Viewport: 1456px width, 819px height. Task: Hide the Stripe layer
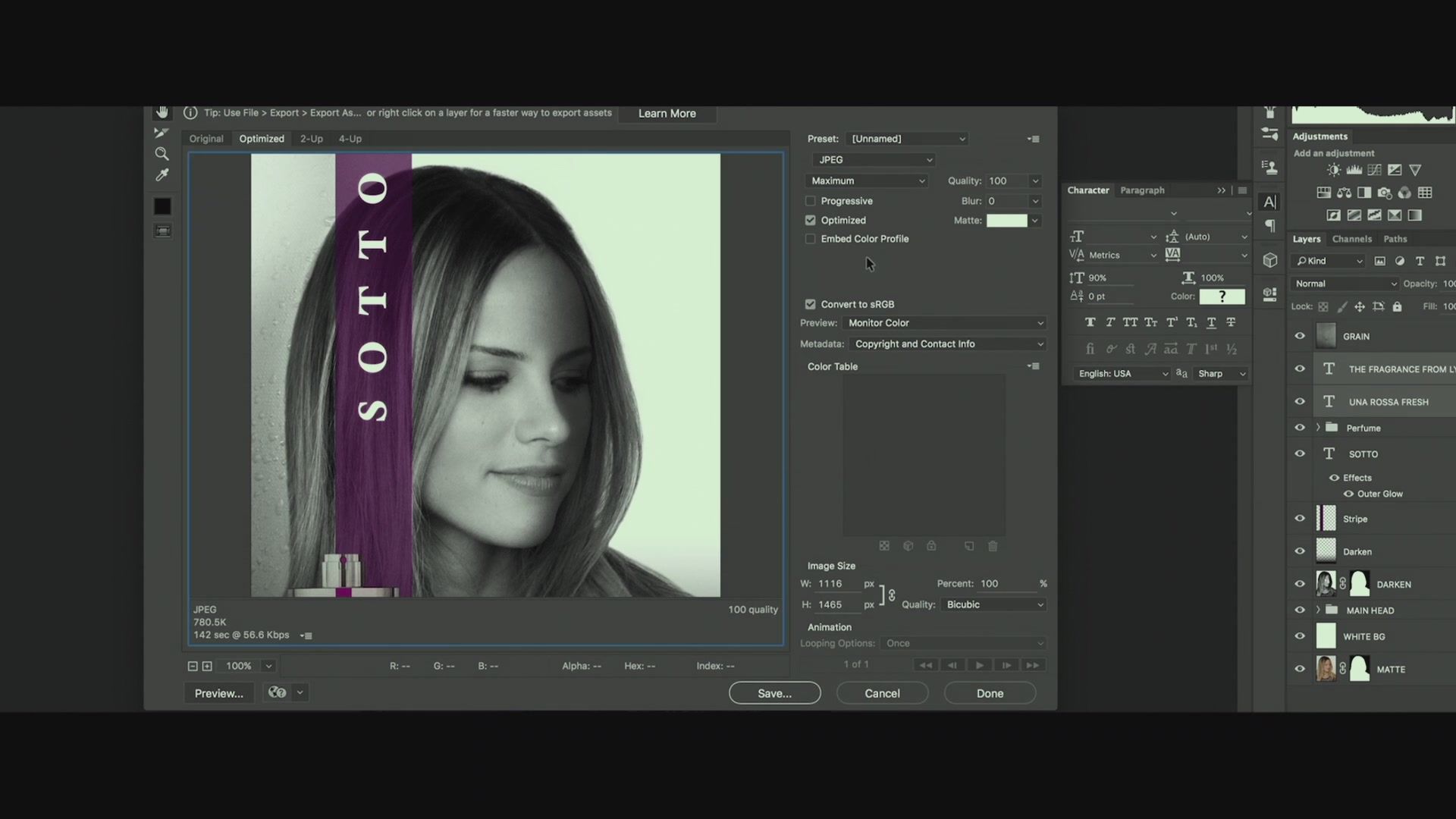click(x=1300, y=519)
